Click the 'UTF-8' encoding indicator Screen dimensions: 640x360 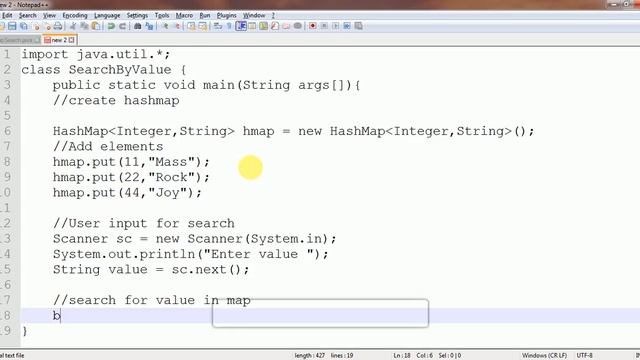click(x=584, y=356)
